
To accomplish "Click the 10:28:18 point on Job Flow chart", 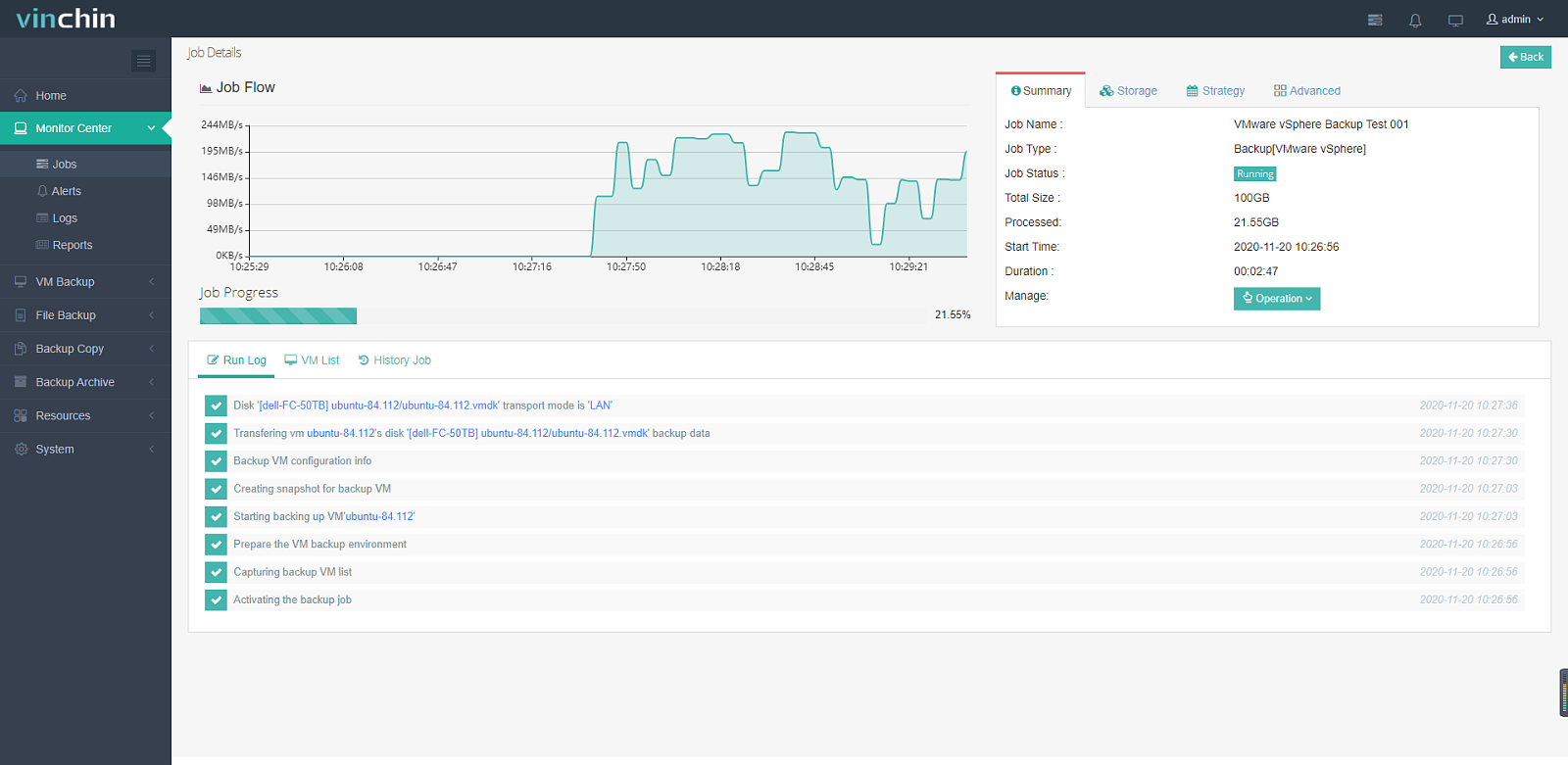I will (720, 266).
